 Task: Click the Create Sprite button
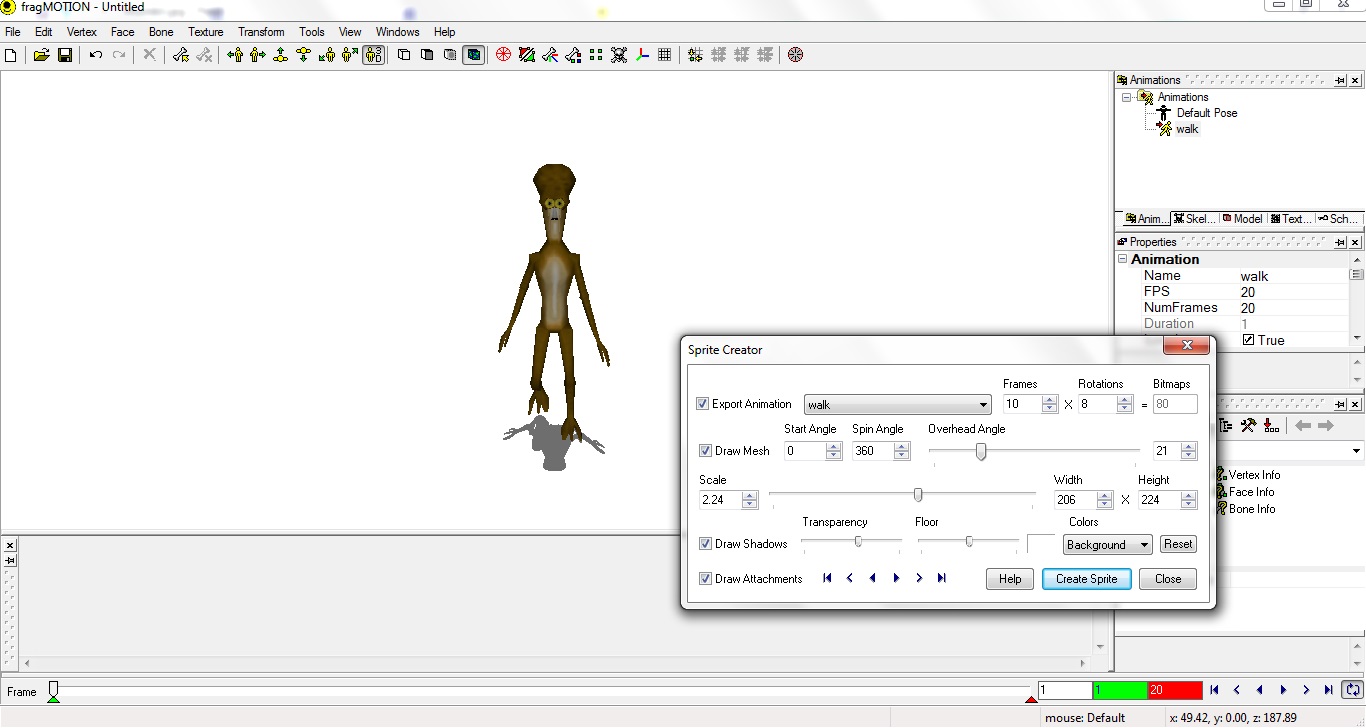1086,579
